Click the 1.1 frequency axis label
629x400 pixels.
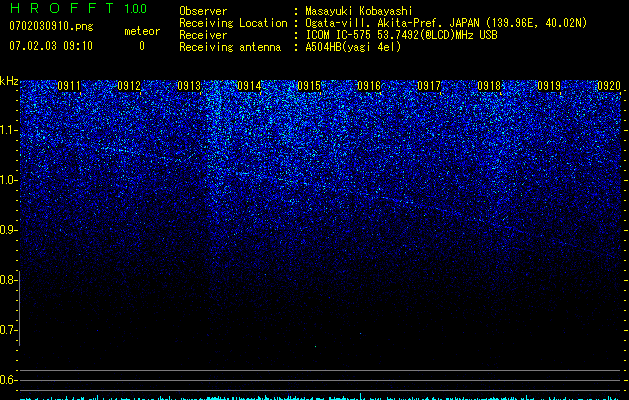coord(8,130)
